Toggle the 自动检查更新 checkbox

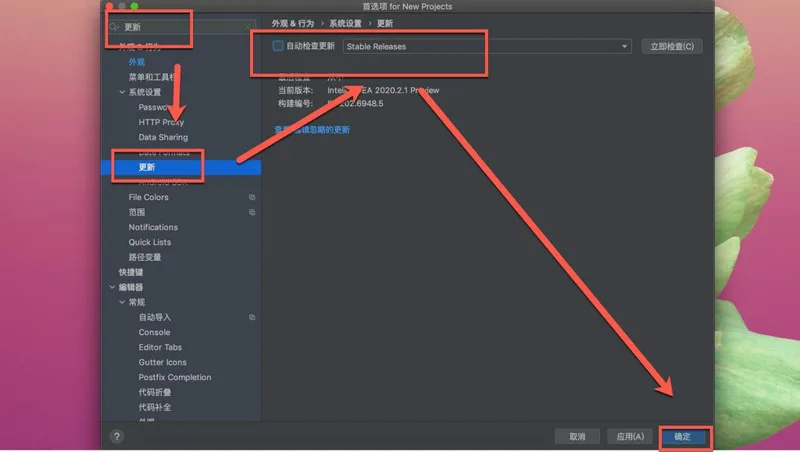pos(278,46)
